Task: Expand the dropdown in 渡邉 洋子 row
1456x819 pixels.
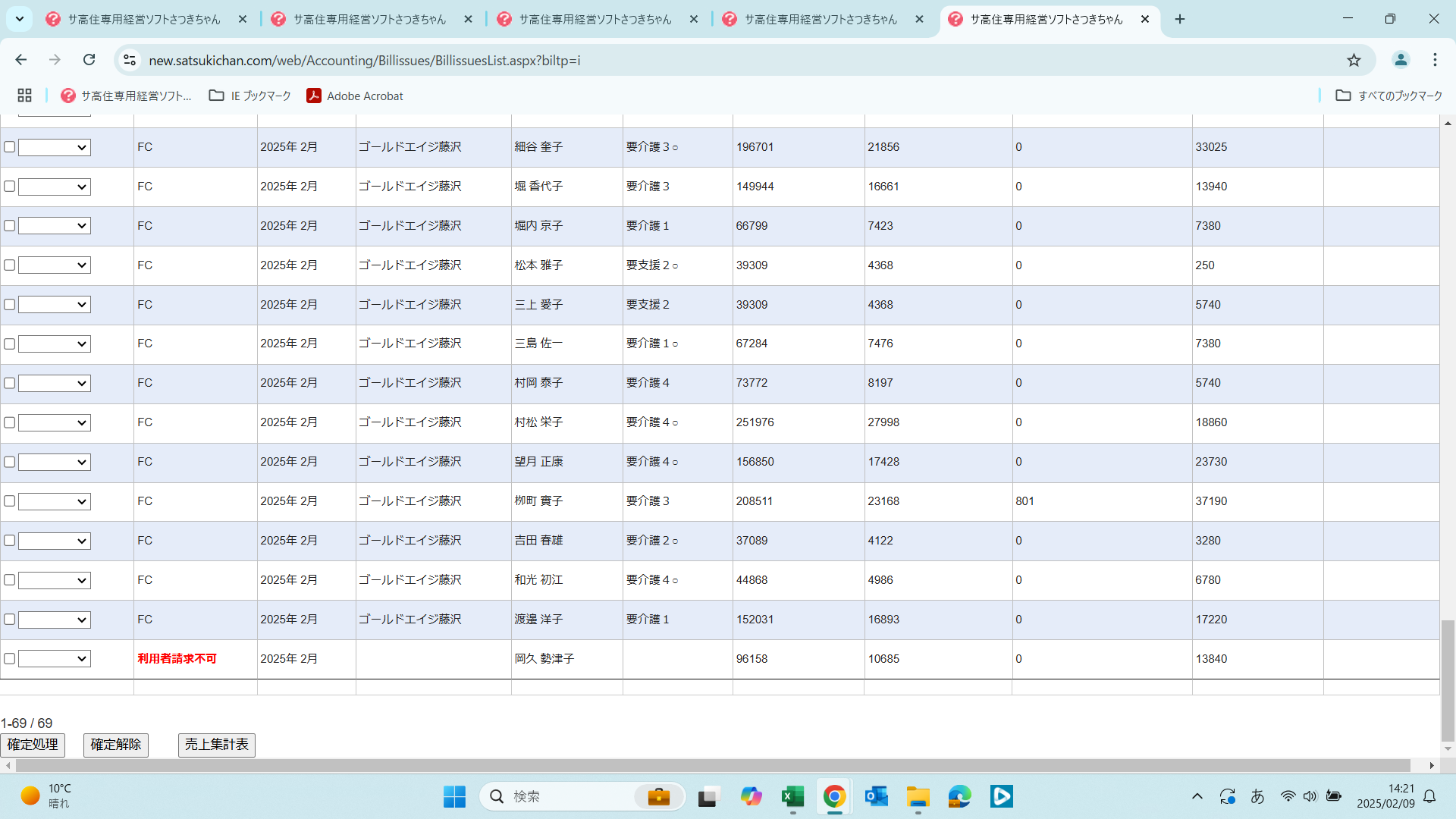Action: 55,620
